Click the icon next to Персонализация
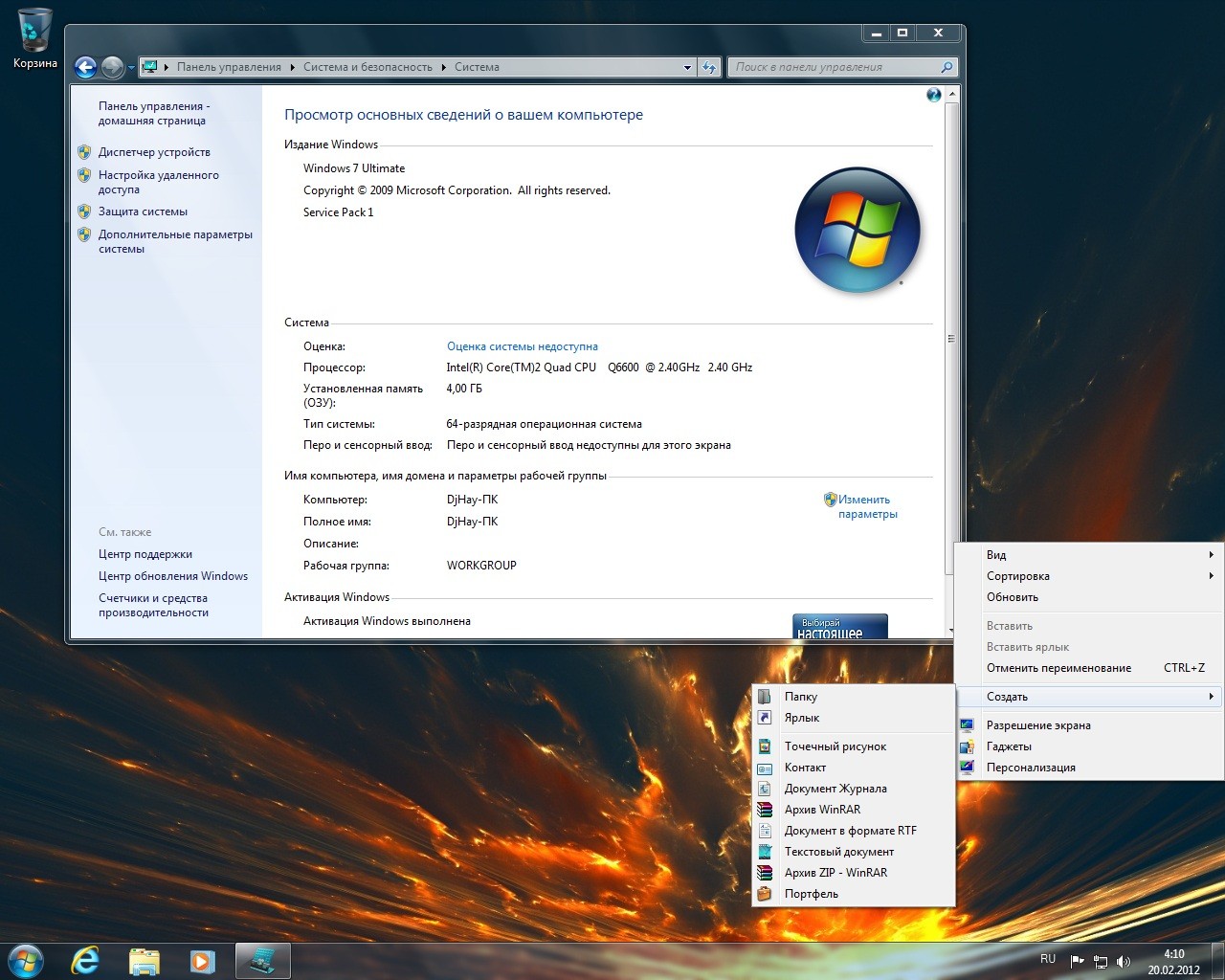This screenshot has width=1225, height=980. [x=967, y=768]
